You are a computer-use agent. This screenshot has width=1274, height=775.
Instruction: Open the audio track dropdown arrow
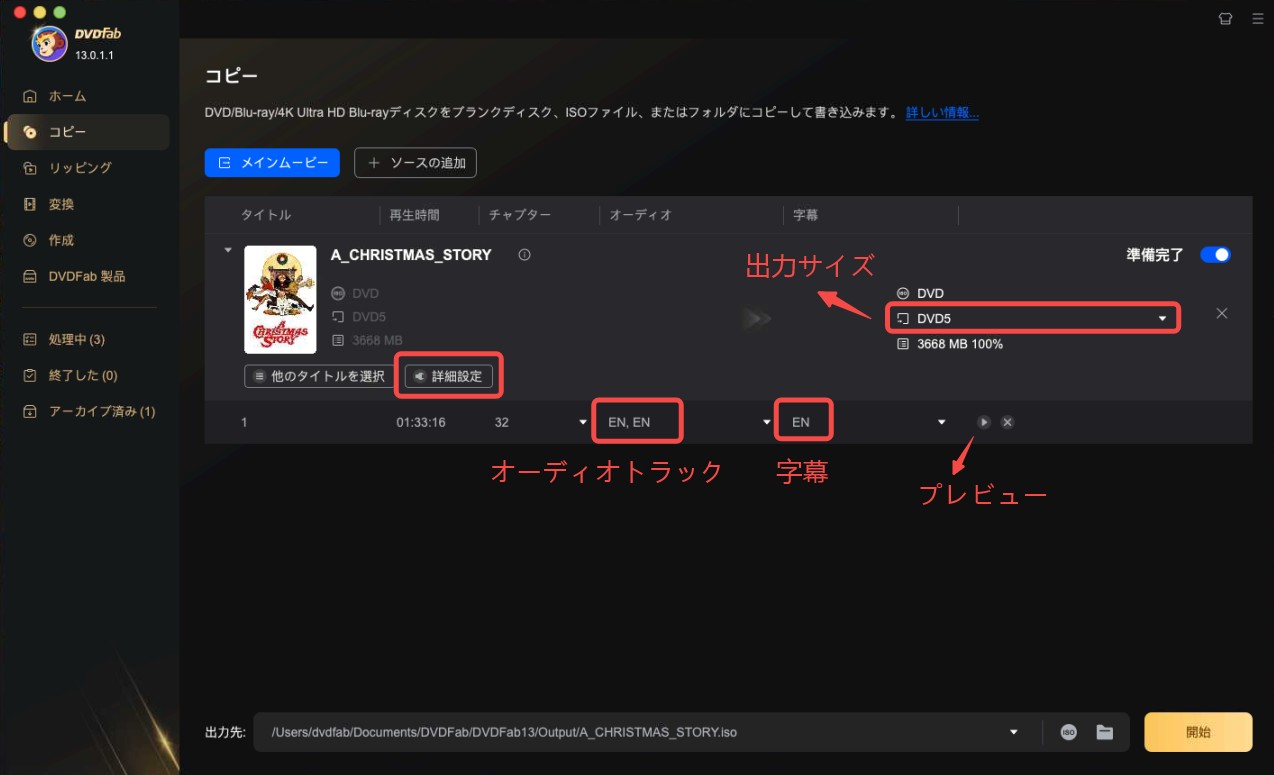point(767,422)
